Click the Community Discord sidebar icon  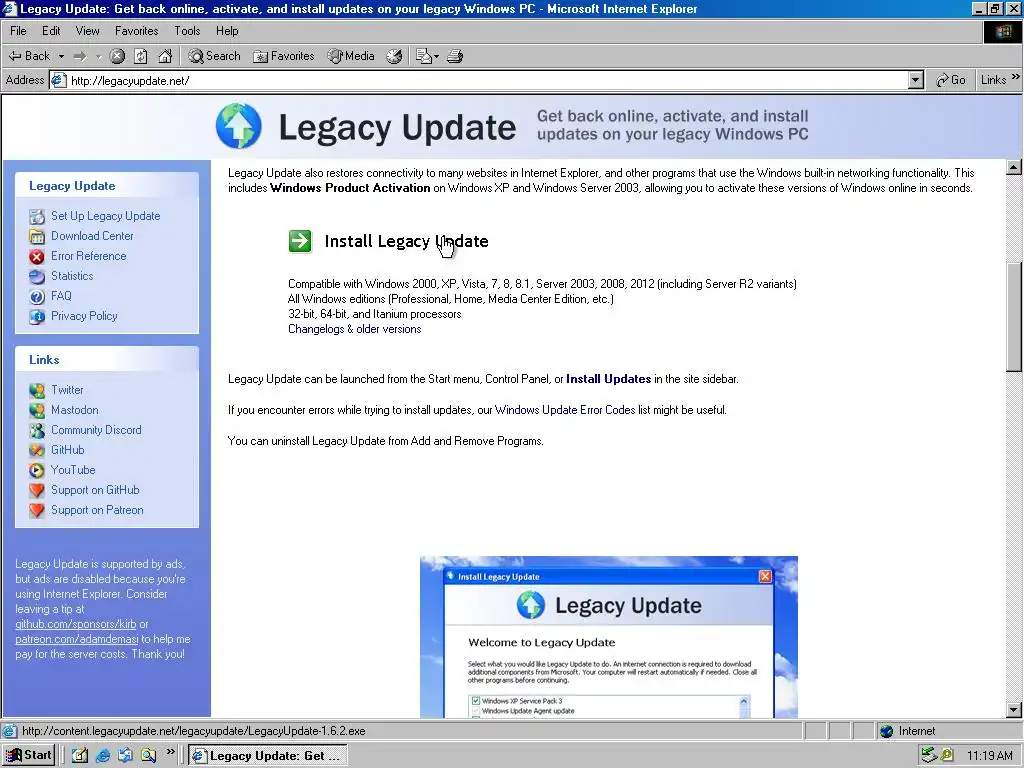tap(37, 430)
